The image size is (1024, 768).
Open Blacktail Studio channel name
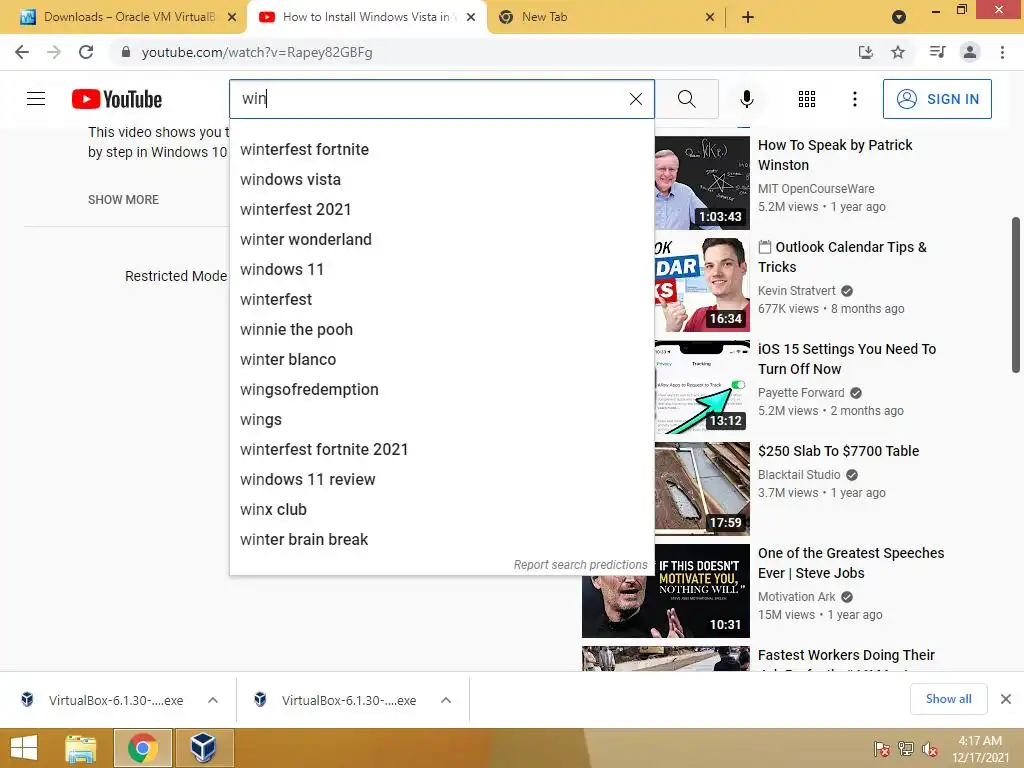pos(799,475)
